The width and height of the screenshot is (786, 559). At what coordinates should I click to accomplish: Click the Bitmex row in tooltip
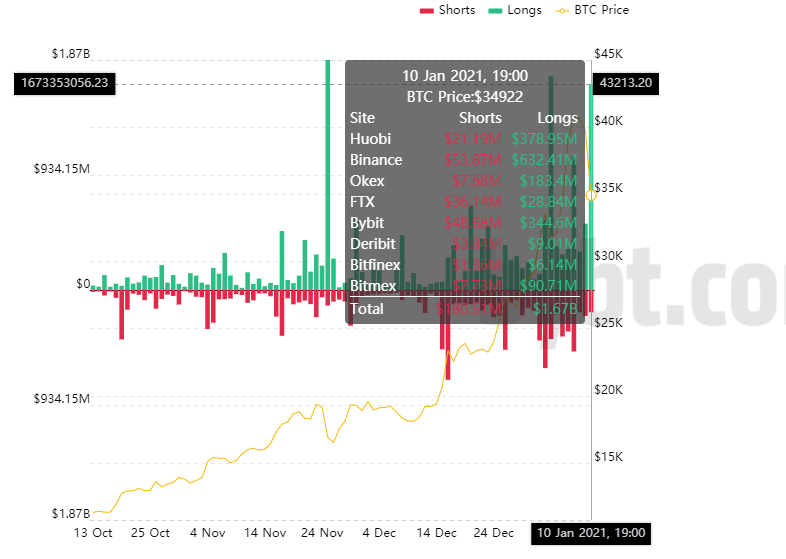(x=464, y=286)
